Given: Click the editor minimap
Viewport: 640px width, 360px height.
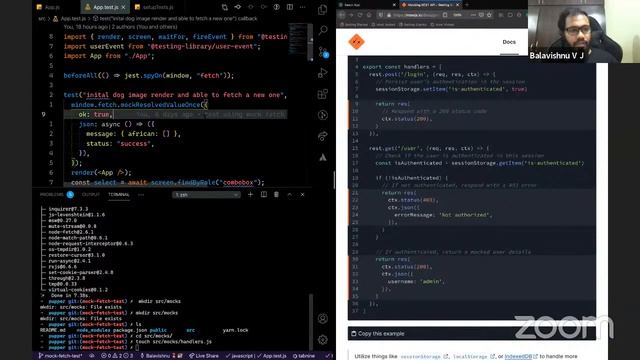Looking at the screenshot, I should [x=299, y=39].
